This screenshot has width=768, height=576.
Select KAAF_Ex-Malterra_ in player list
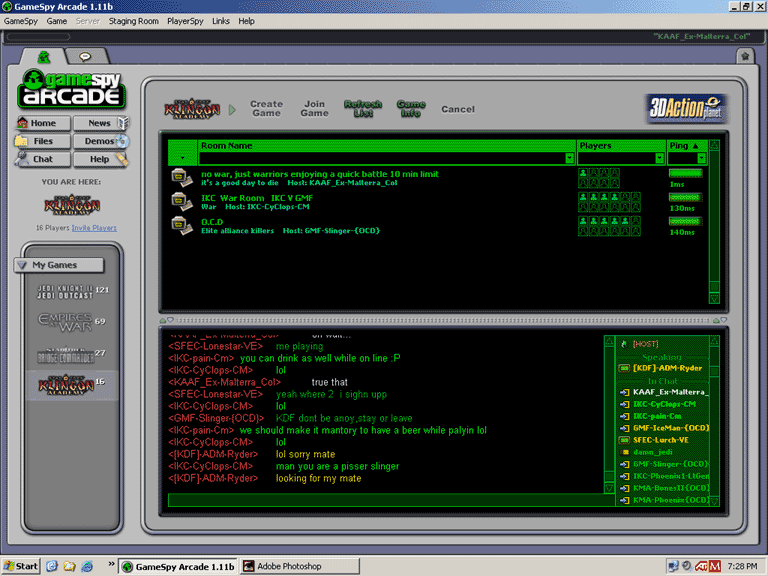[x=671, y=392]
